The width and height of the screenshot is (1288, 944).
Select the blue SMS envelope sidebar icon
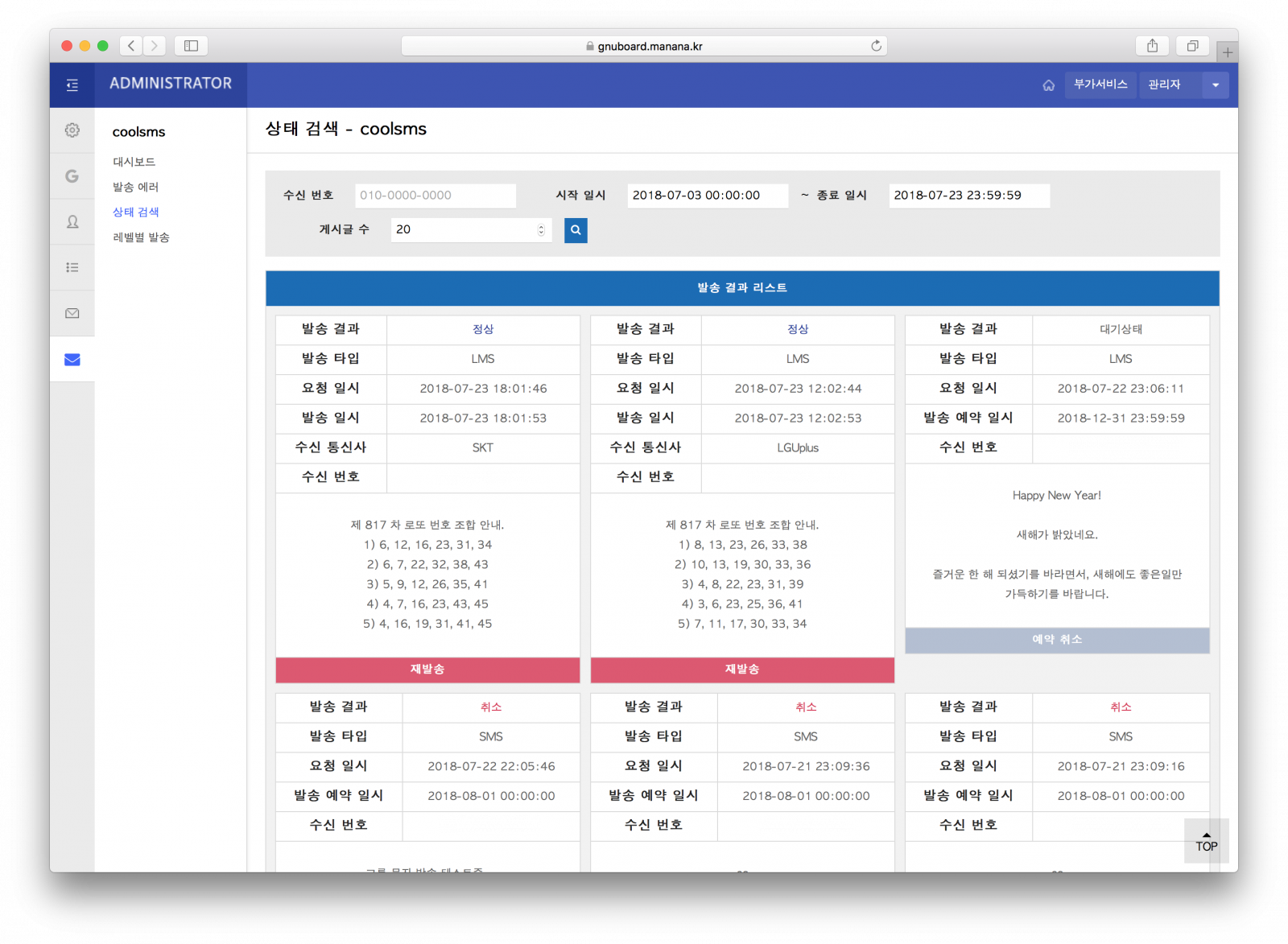[x=72, y=360]
